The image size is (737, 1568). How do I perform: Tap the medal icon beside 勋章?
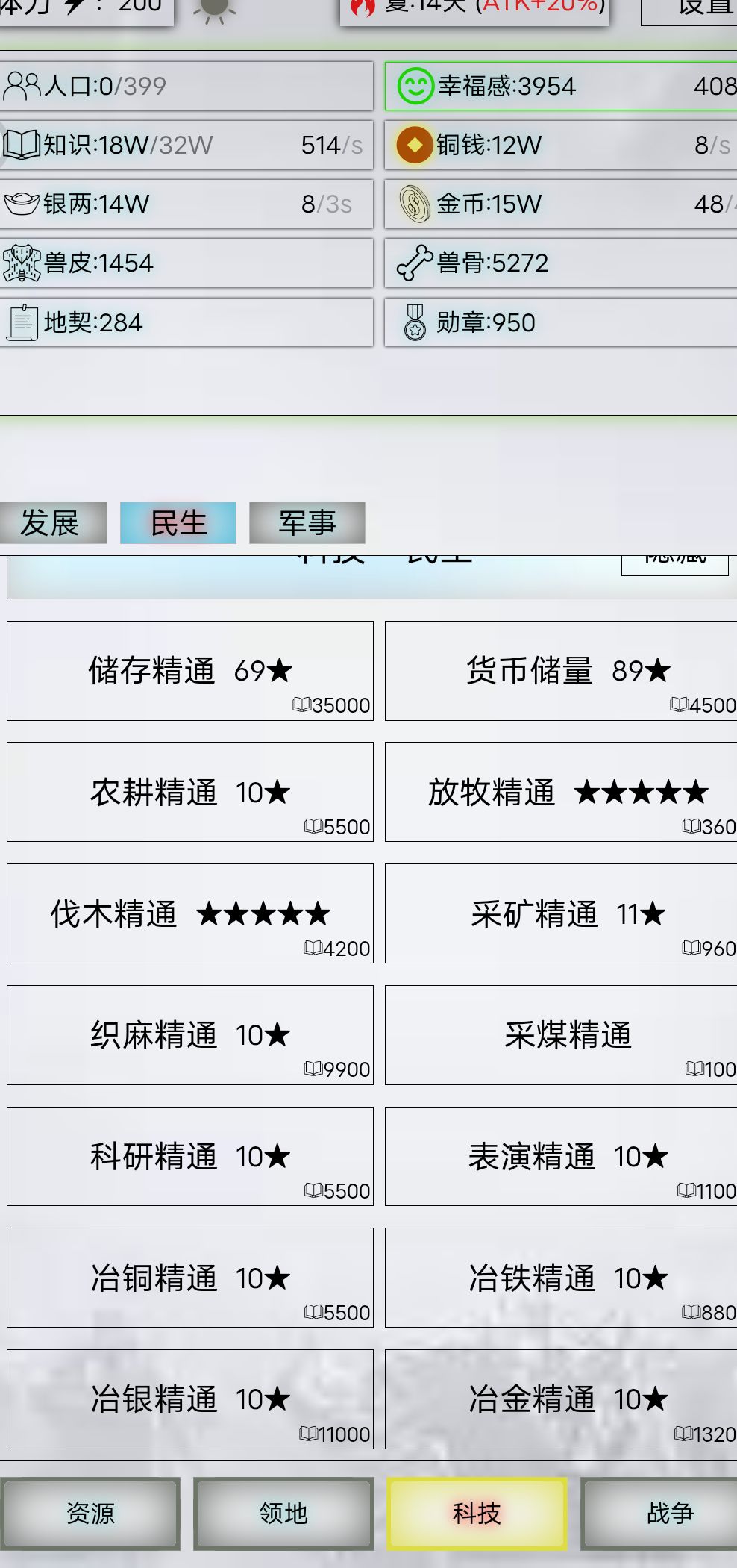click(415, 323)
